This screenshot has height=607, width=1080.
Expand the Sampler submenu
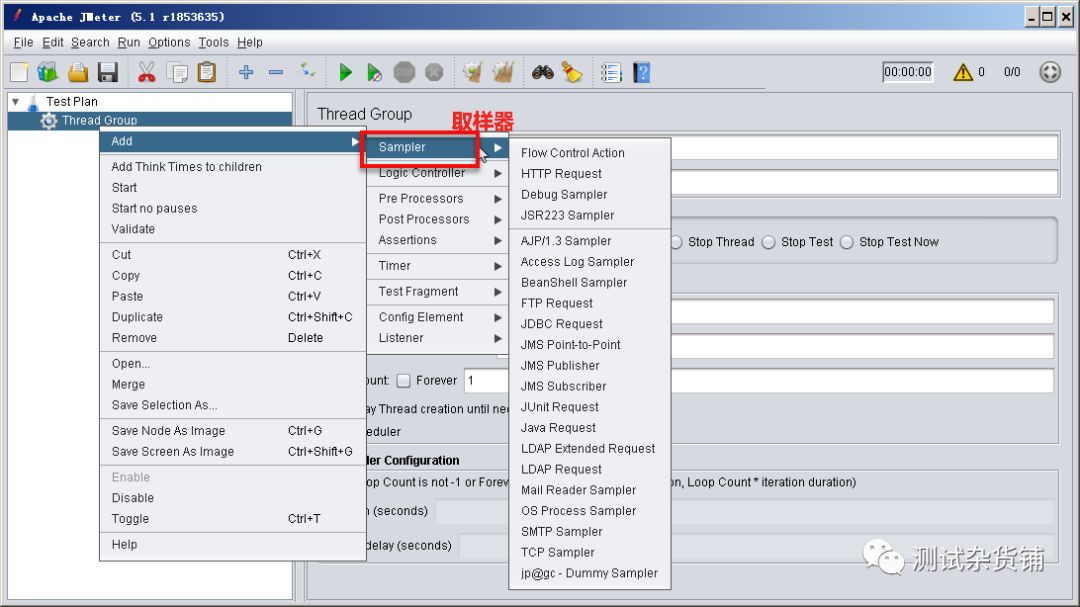437,147
